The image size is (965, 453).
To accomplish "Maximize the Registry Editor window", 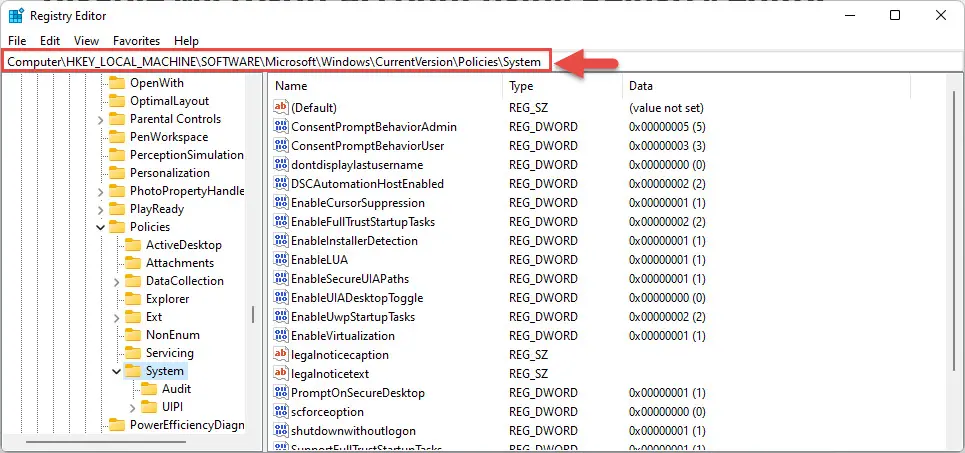I will pos(895,15).
